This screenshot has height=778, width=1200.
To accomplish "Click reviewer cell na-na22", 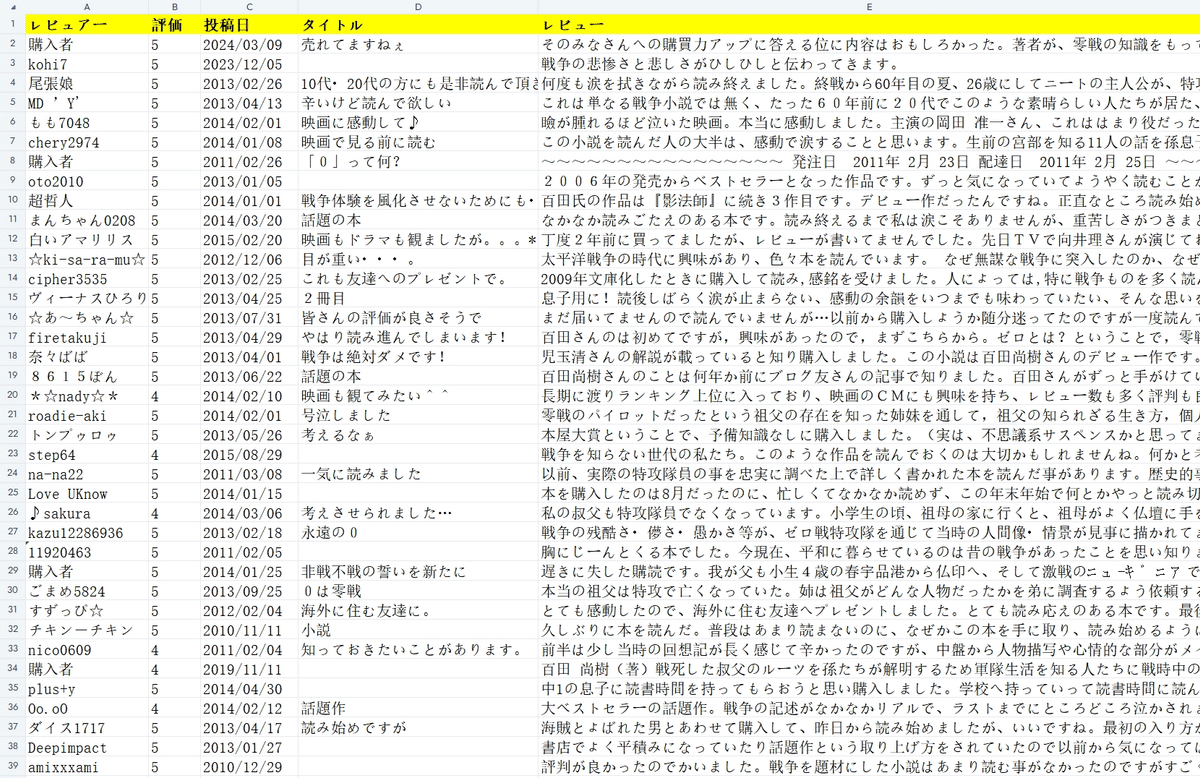I will [87, 473].
